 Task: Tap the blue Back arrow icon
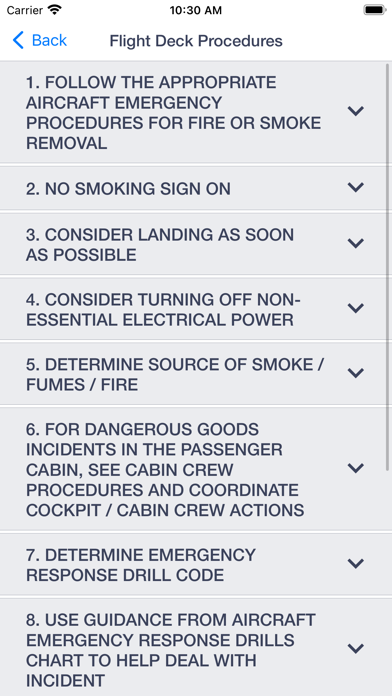point(18,40)
